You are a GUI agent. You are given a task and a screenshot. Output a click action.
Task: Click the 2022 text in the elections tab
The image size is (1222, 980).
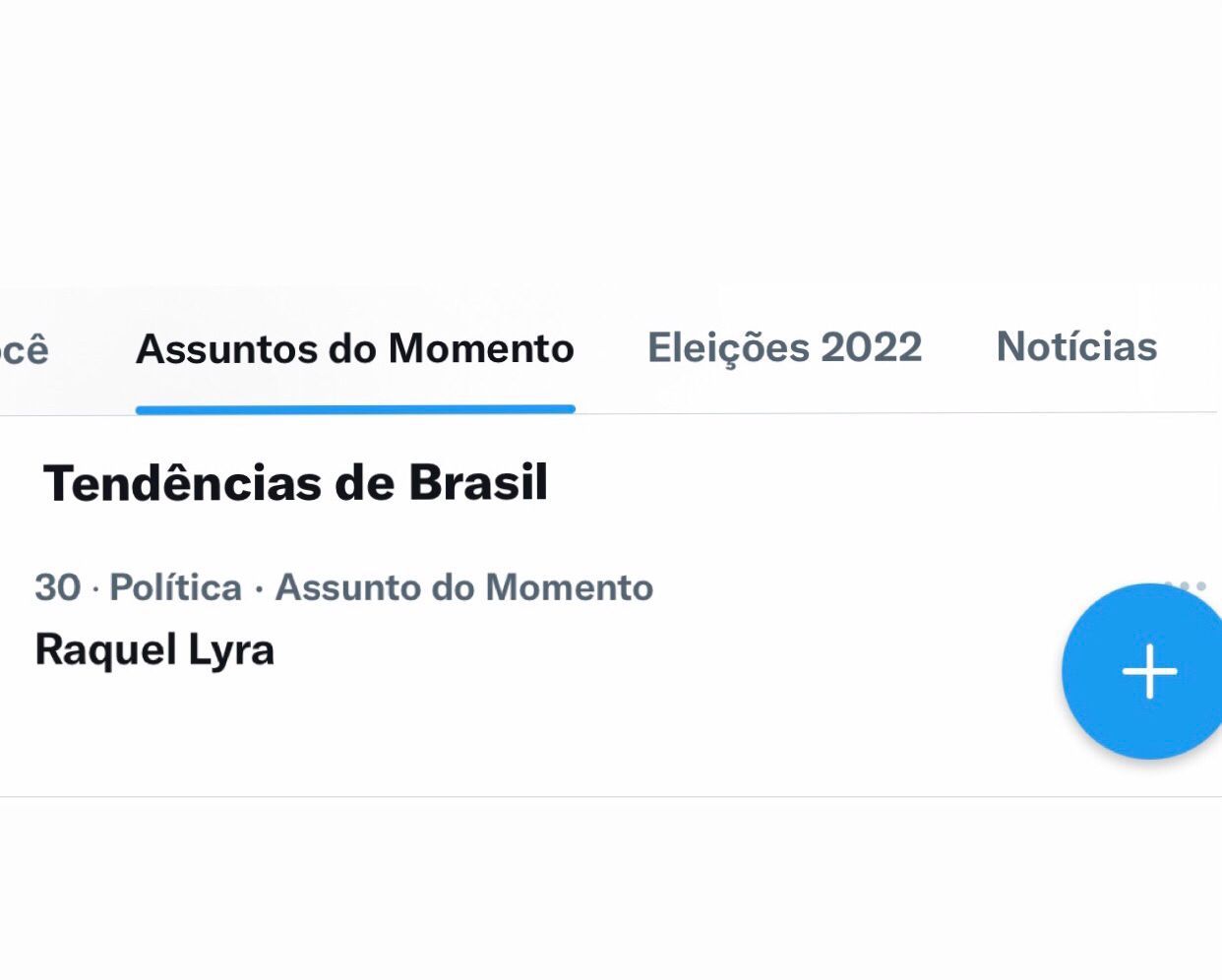click(871, 348)
